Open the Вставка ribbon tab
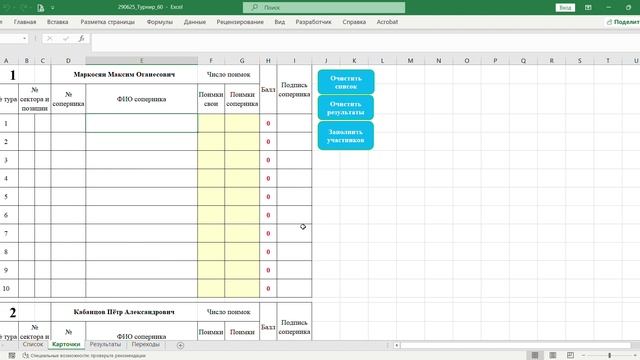Screen dimensions: 640x360 pyautogui.click(x=58, y=22)
